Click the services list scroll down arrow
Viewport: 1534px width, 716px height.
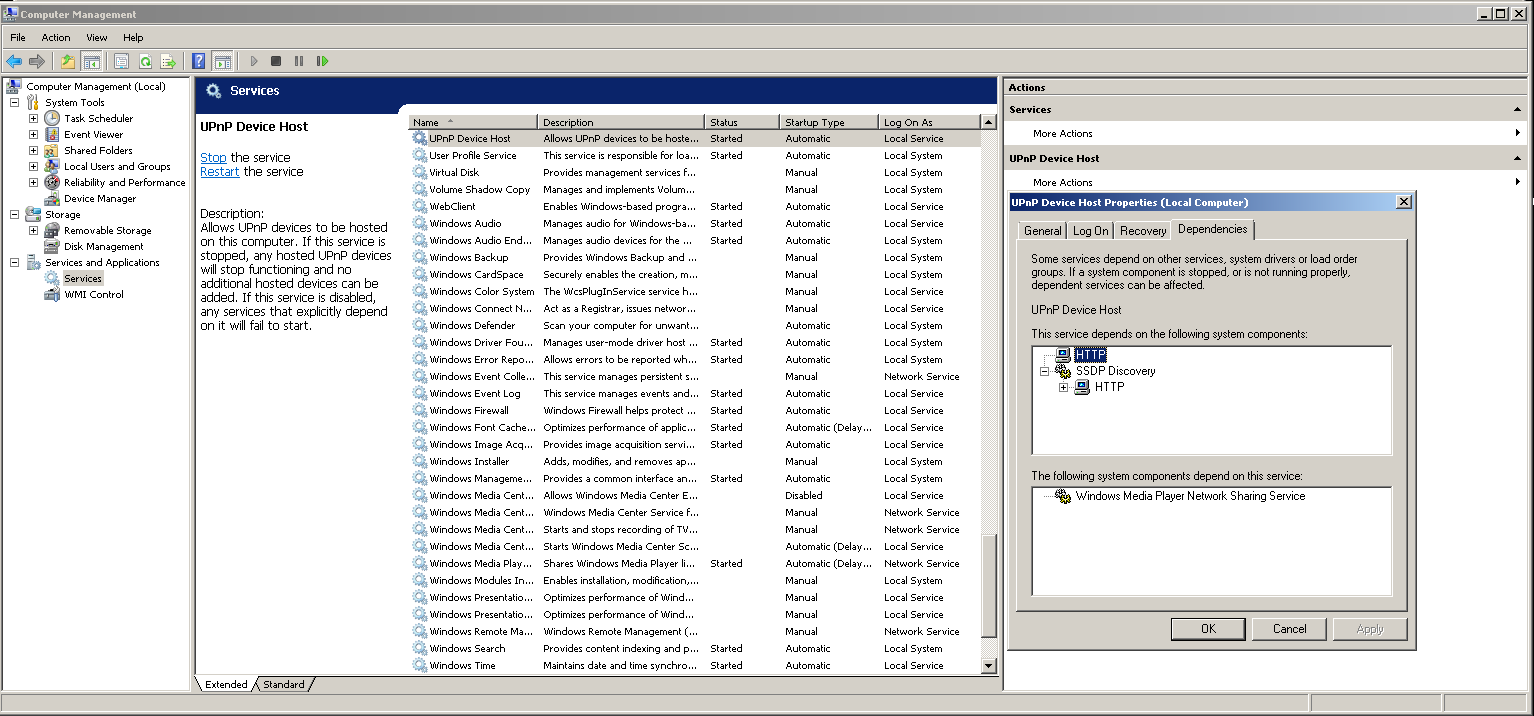(989, 665)
